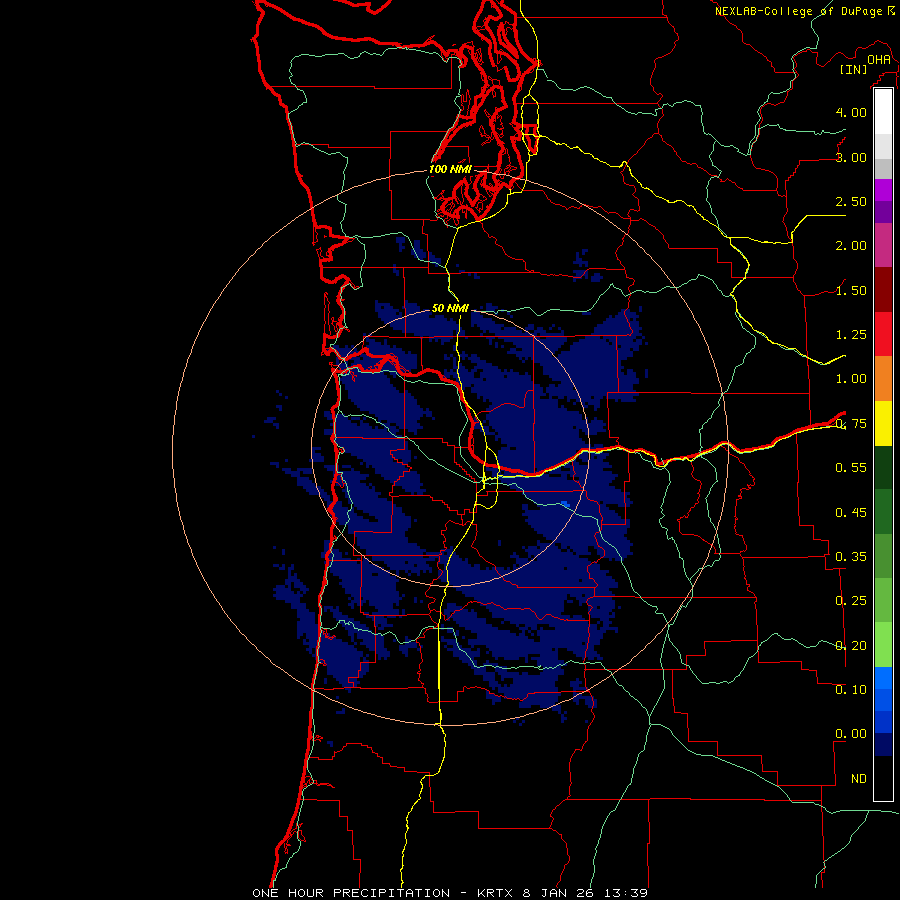Select the bright red 1.25 legend swatch
This screenshot has height=900, width=900.
883,334
